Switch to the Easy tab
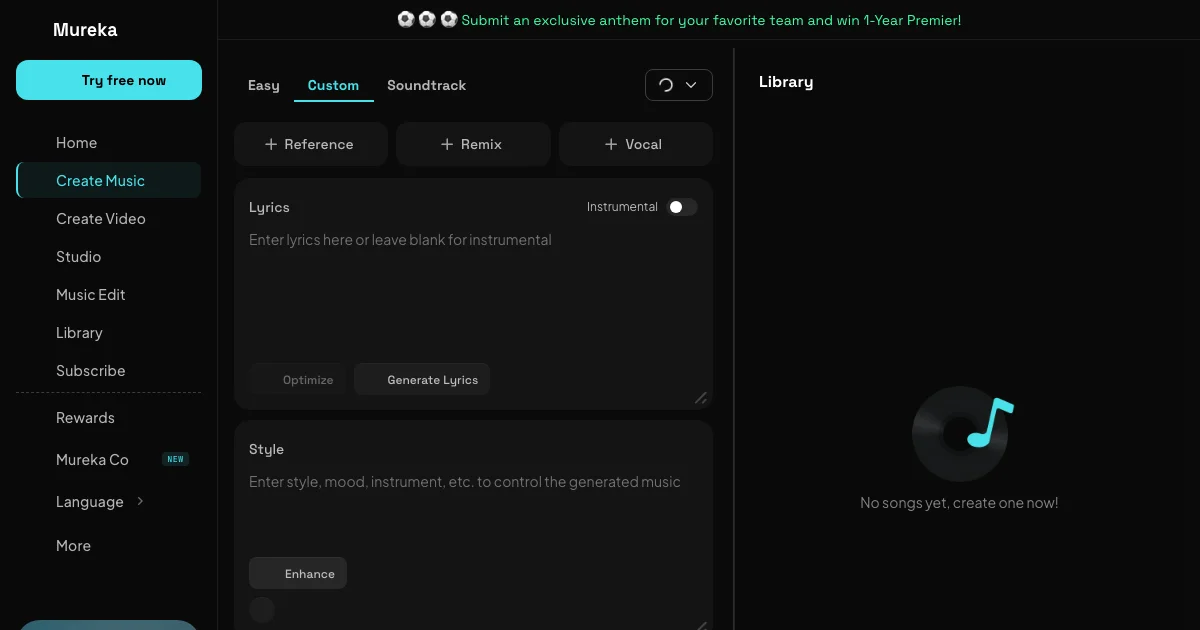 [264, 86]
